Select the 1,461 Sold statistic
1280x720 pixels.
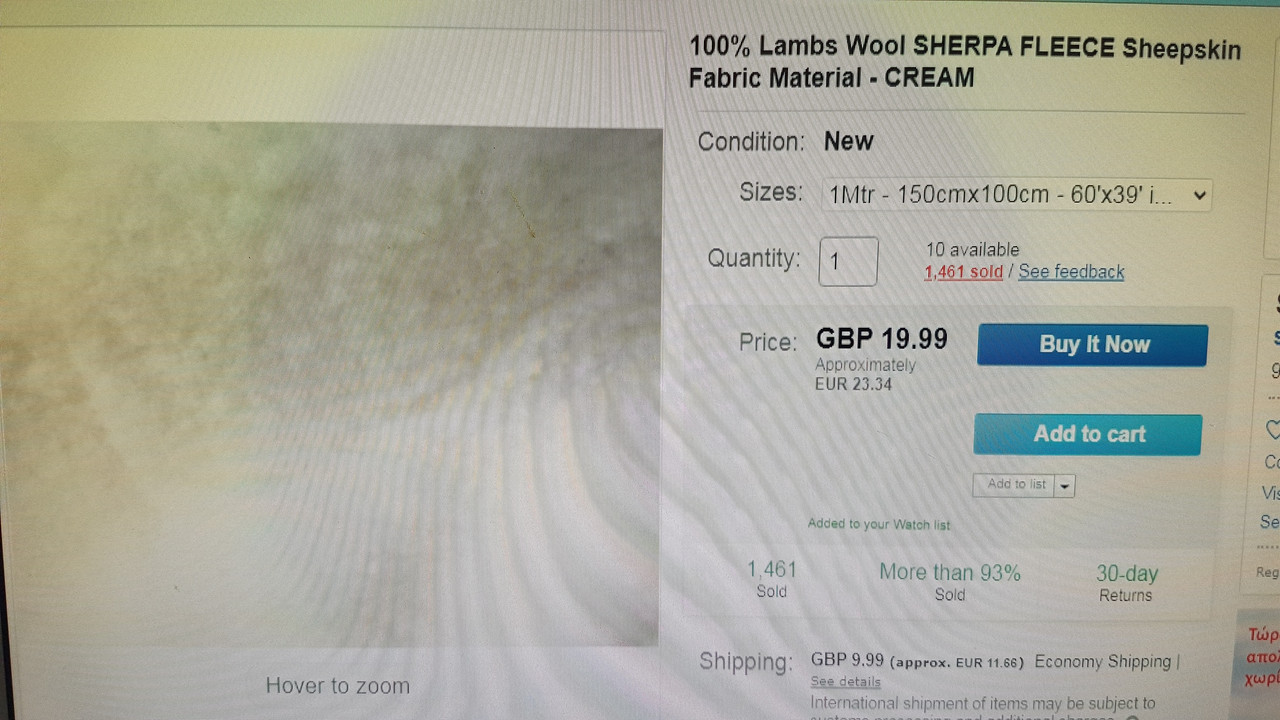[x=772, y=579]
